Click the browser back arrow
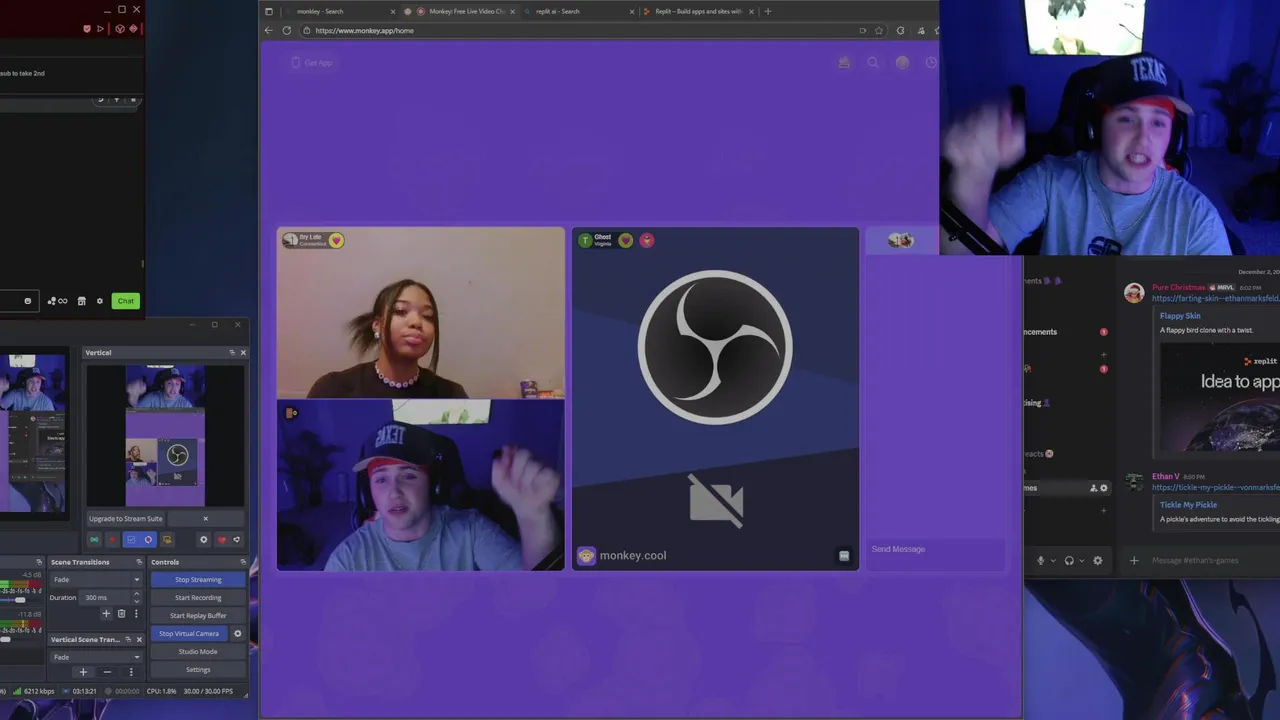Viewport: 1280px width, 720px height. (268, 30)
